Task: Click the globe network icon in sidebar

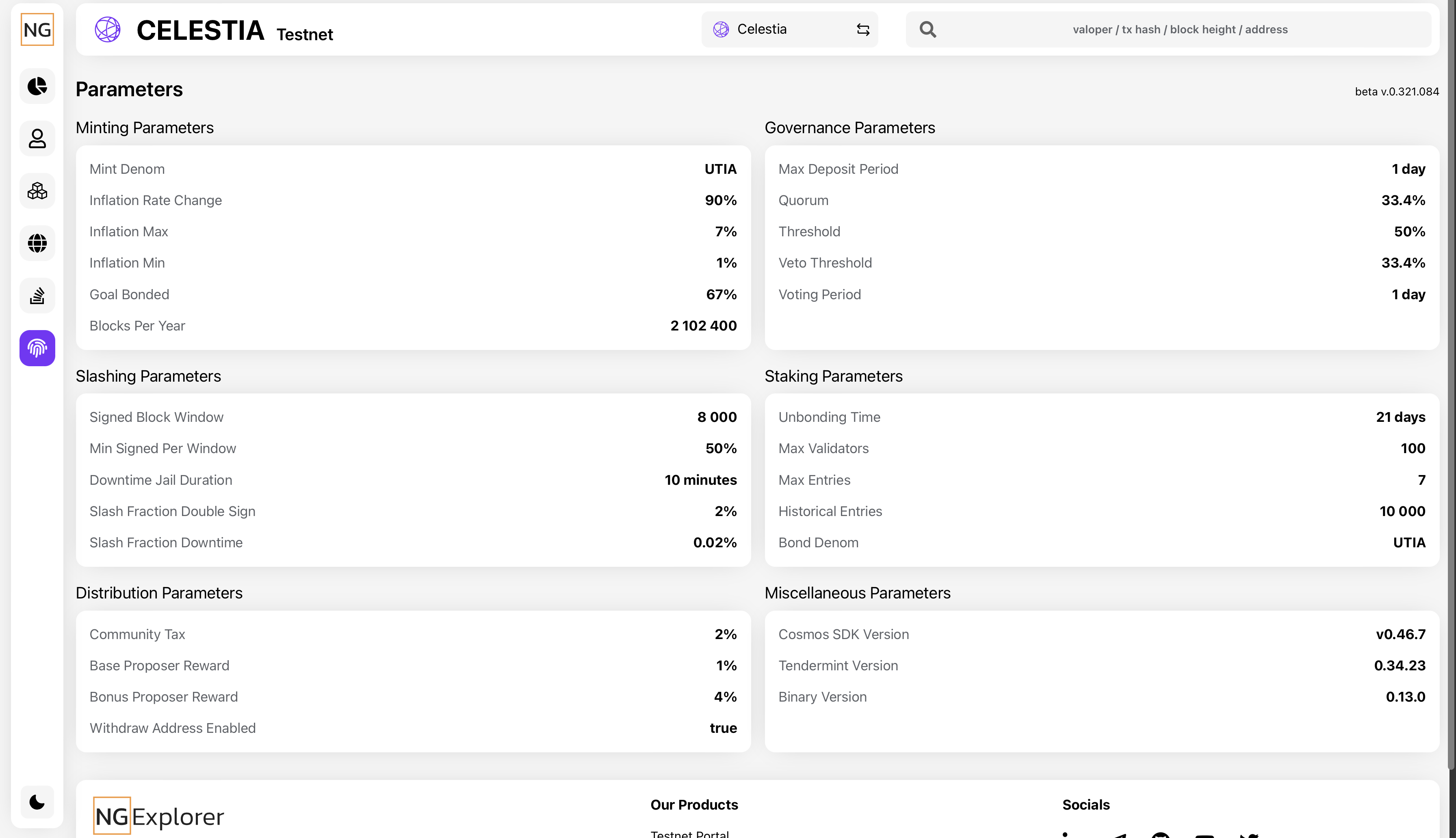Action: tap(37, 243)
